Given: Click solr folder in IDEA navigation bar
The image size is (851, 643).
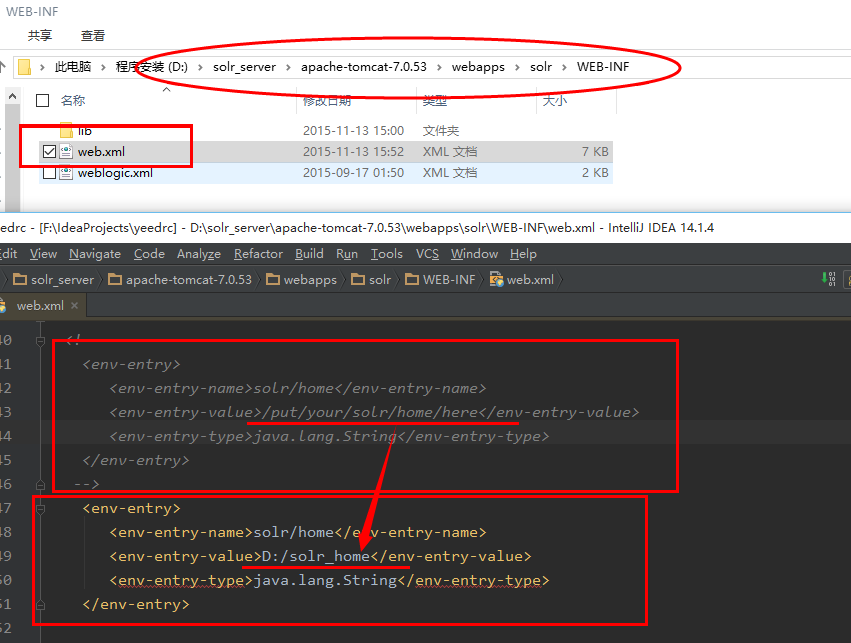Looking at the screenshot, I should [371, 279].
